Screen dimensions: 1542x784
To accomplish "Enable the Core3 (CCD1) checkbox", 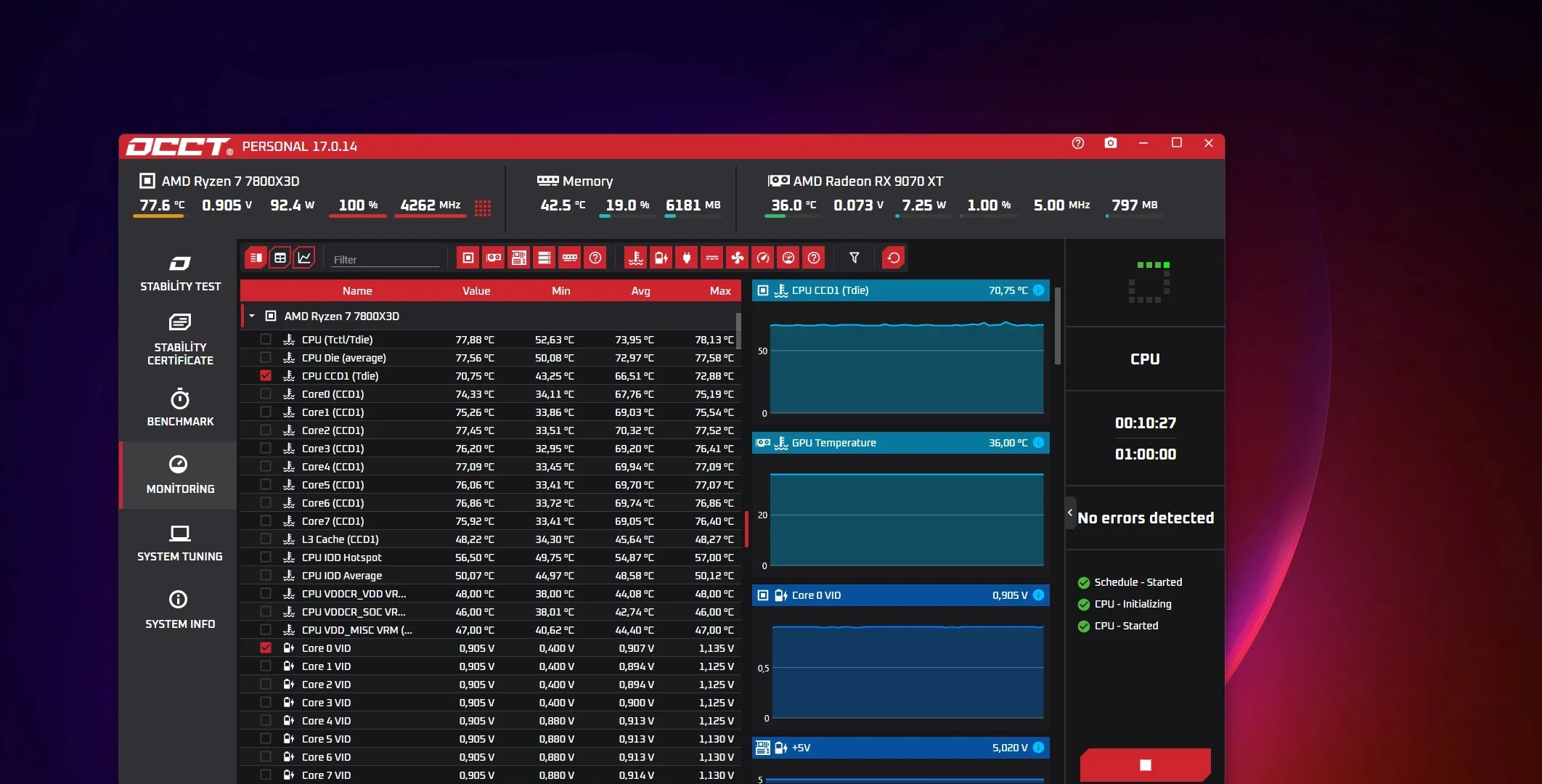I will coord(266,448).
